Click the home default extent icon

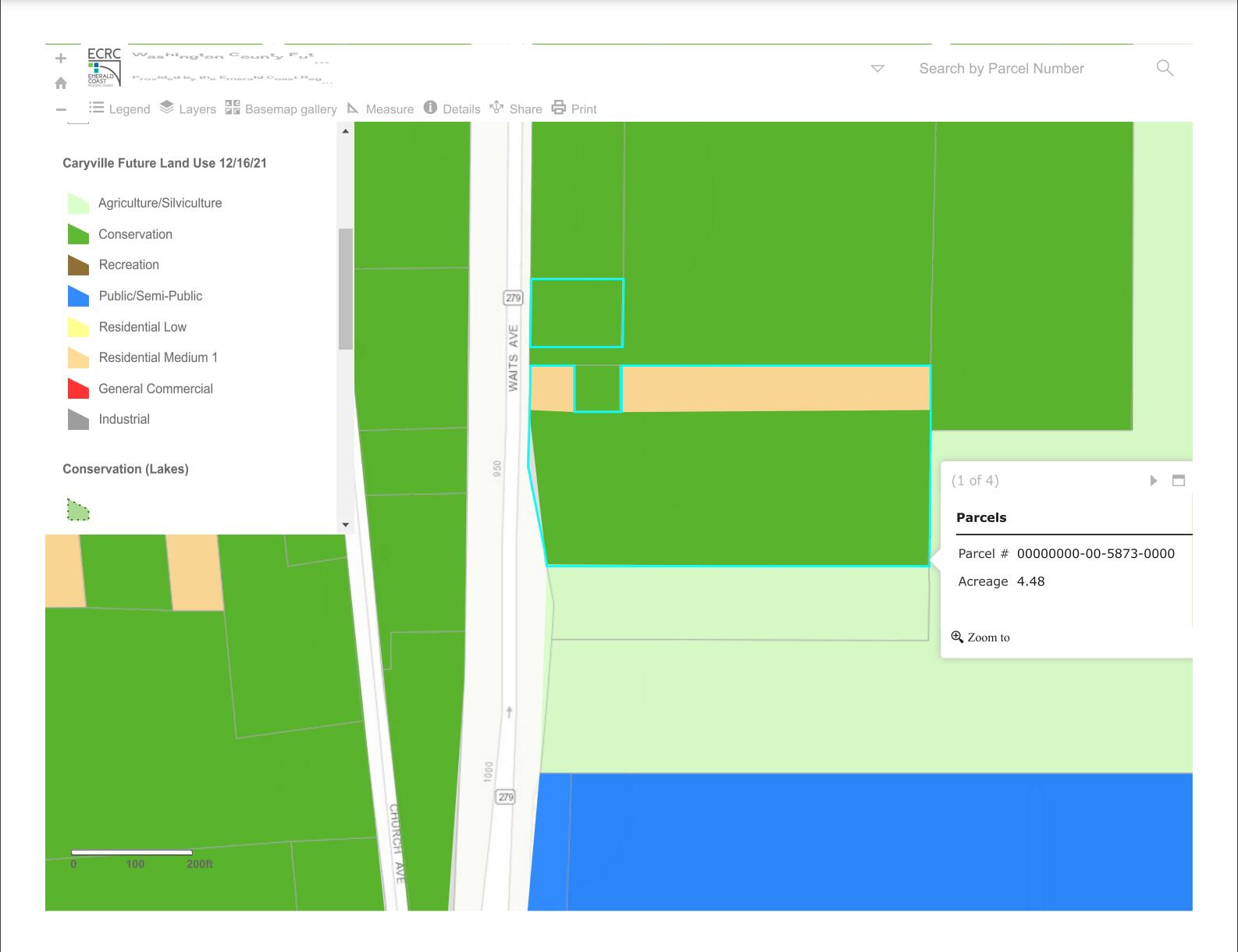pos(61,83)
